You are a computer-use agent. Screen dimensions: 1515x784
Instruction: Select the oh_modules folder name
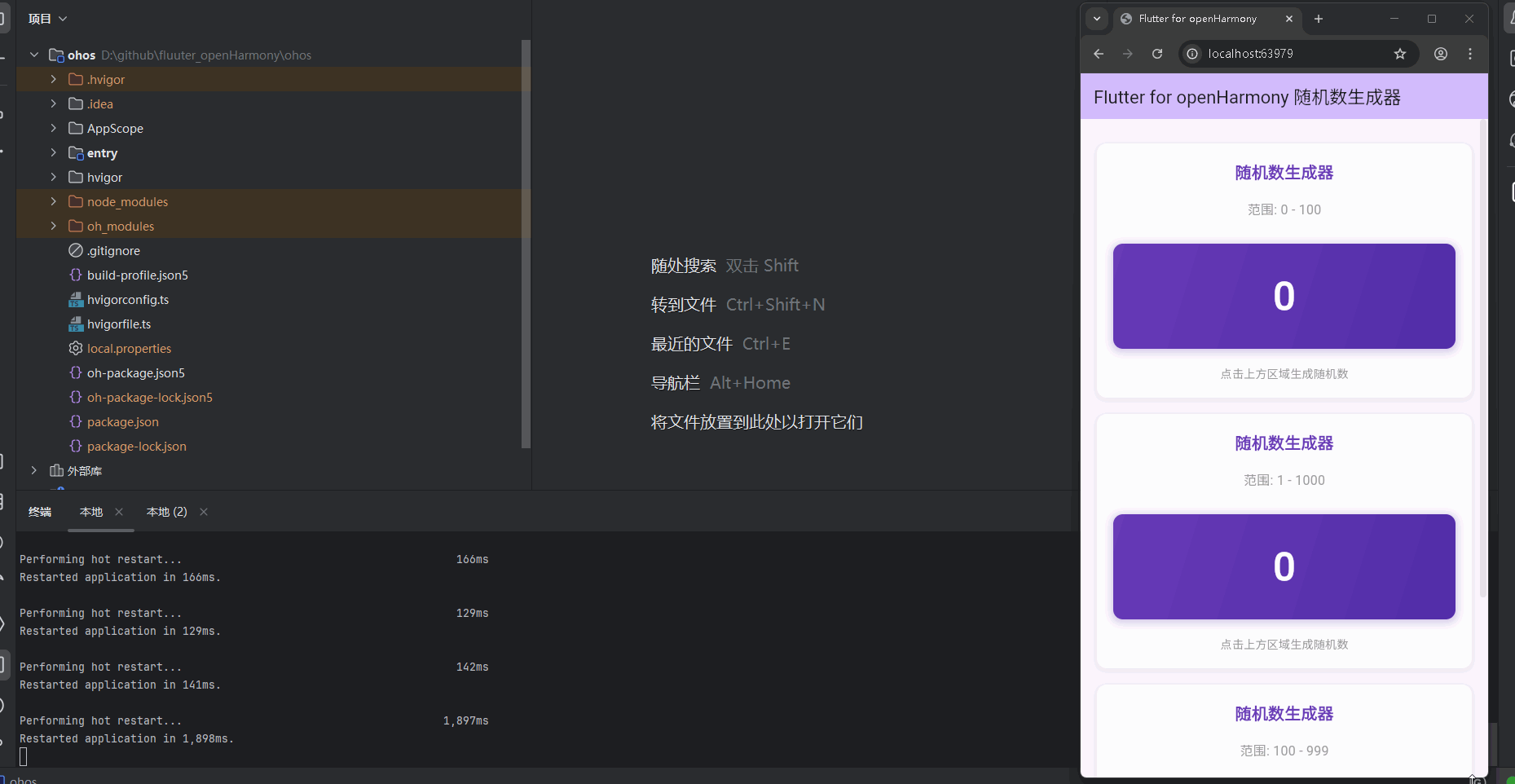coord(121,227)
